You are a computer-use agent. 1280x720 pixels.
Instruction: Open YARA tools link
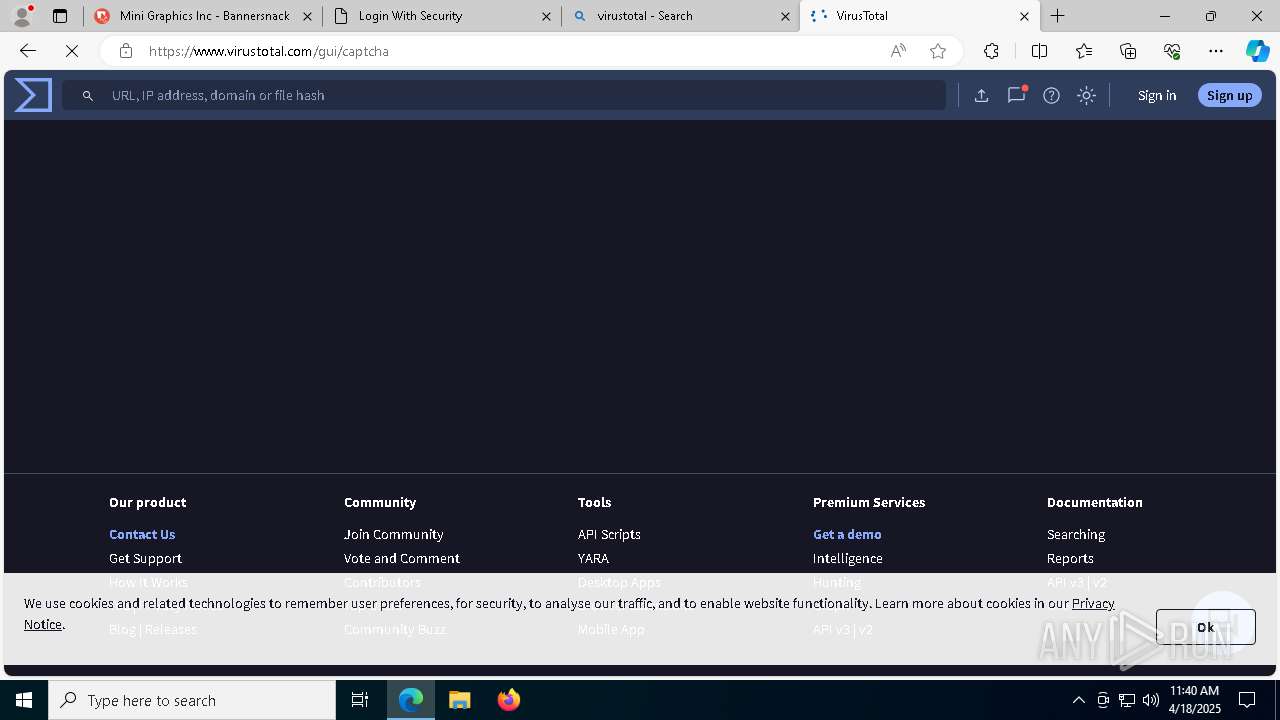(593, 558)
